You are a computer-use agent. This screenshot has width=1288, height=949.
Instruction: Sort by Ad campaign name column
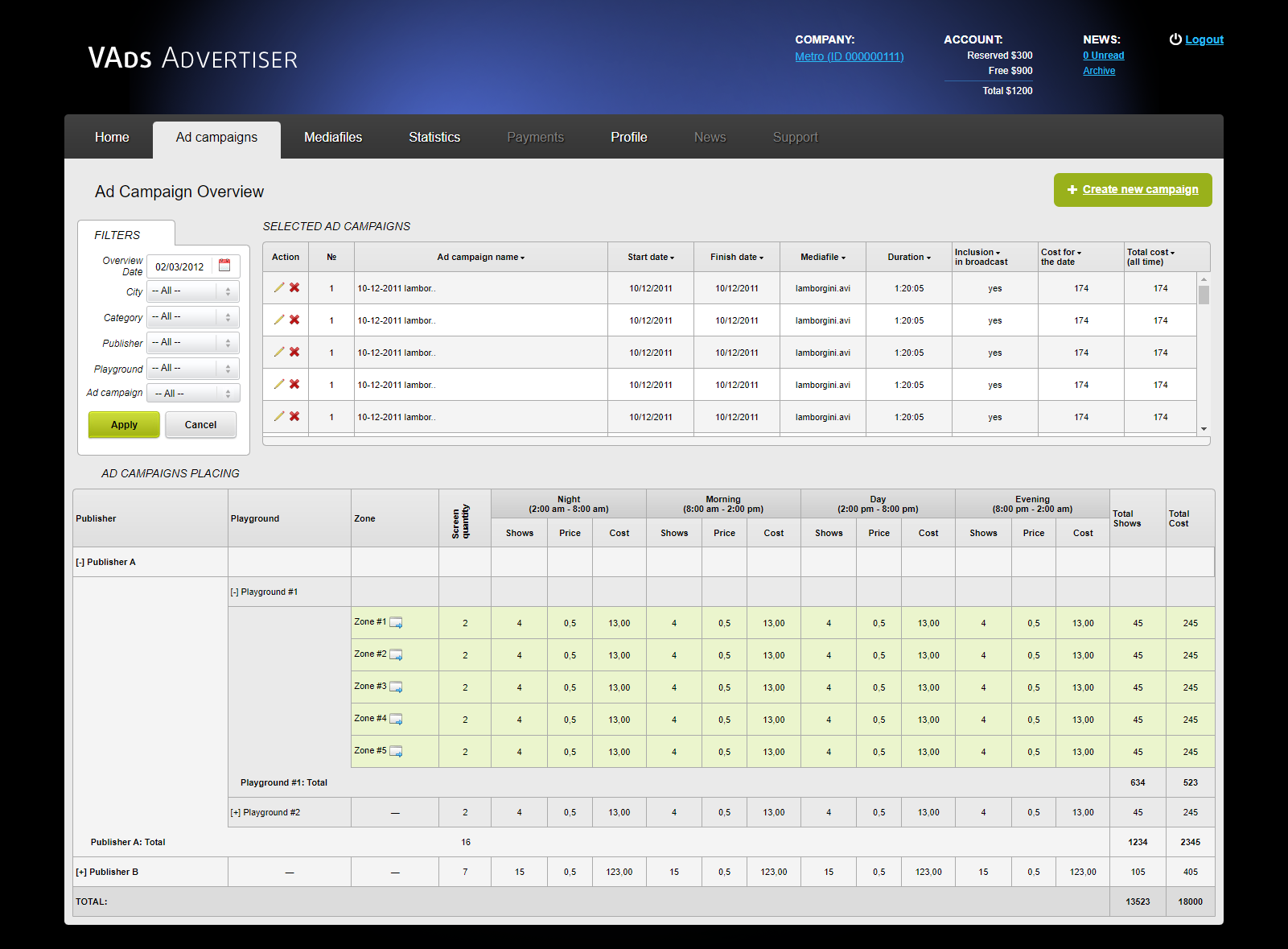[481, 257]
